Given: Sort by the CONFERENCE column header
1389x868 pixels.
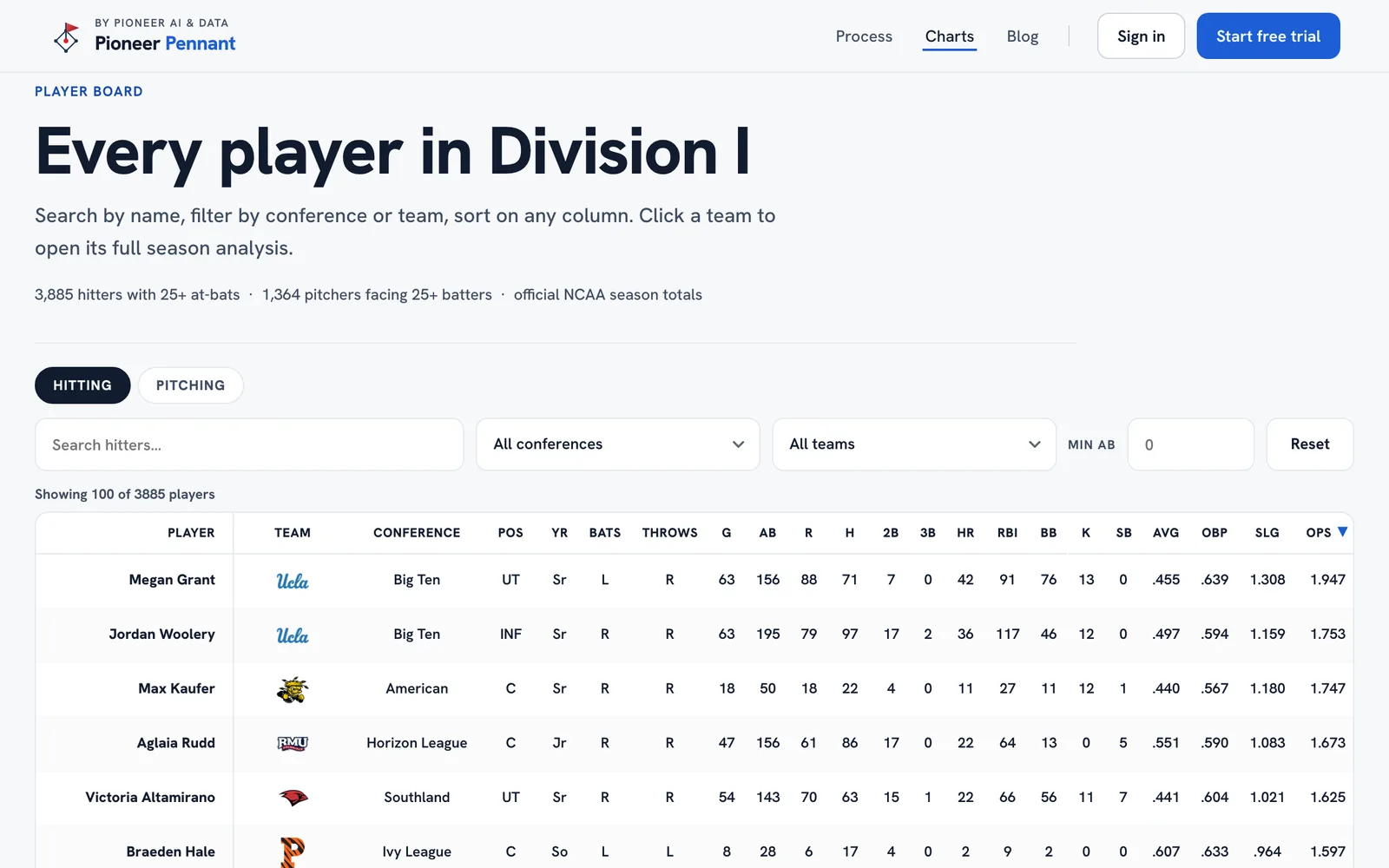Looking at the screenshot, I should click(x=417, y=533).
